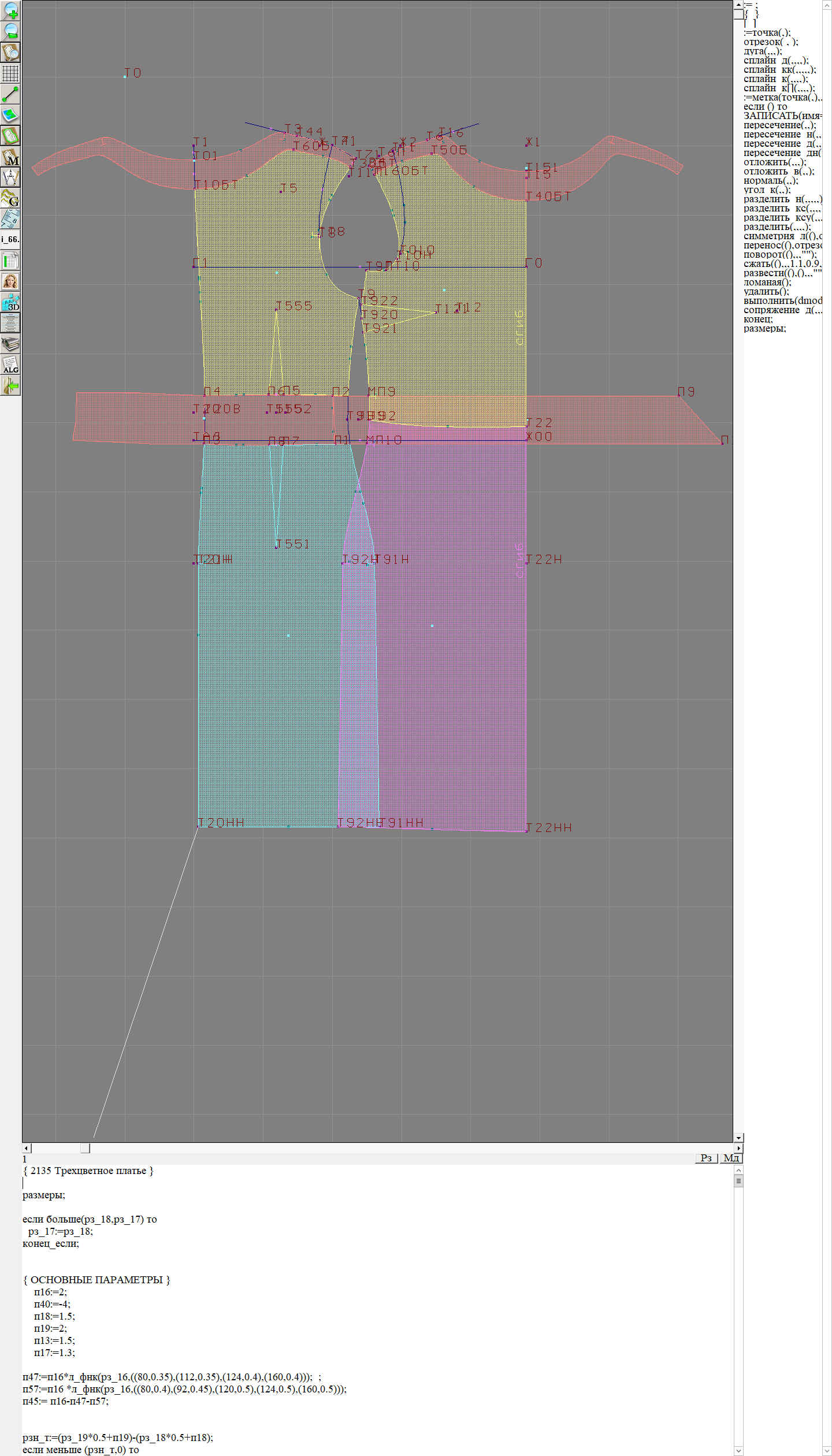Click the zoom in magnifier icon
Image resolution: width=832 pixels, height=1456 pixels.
pos(10,10)
